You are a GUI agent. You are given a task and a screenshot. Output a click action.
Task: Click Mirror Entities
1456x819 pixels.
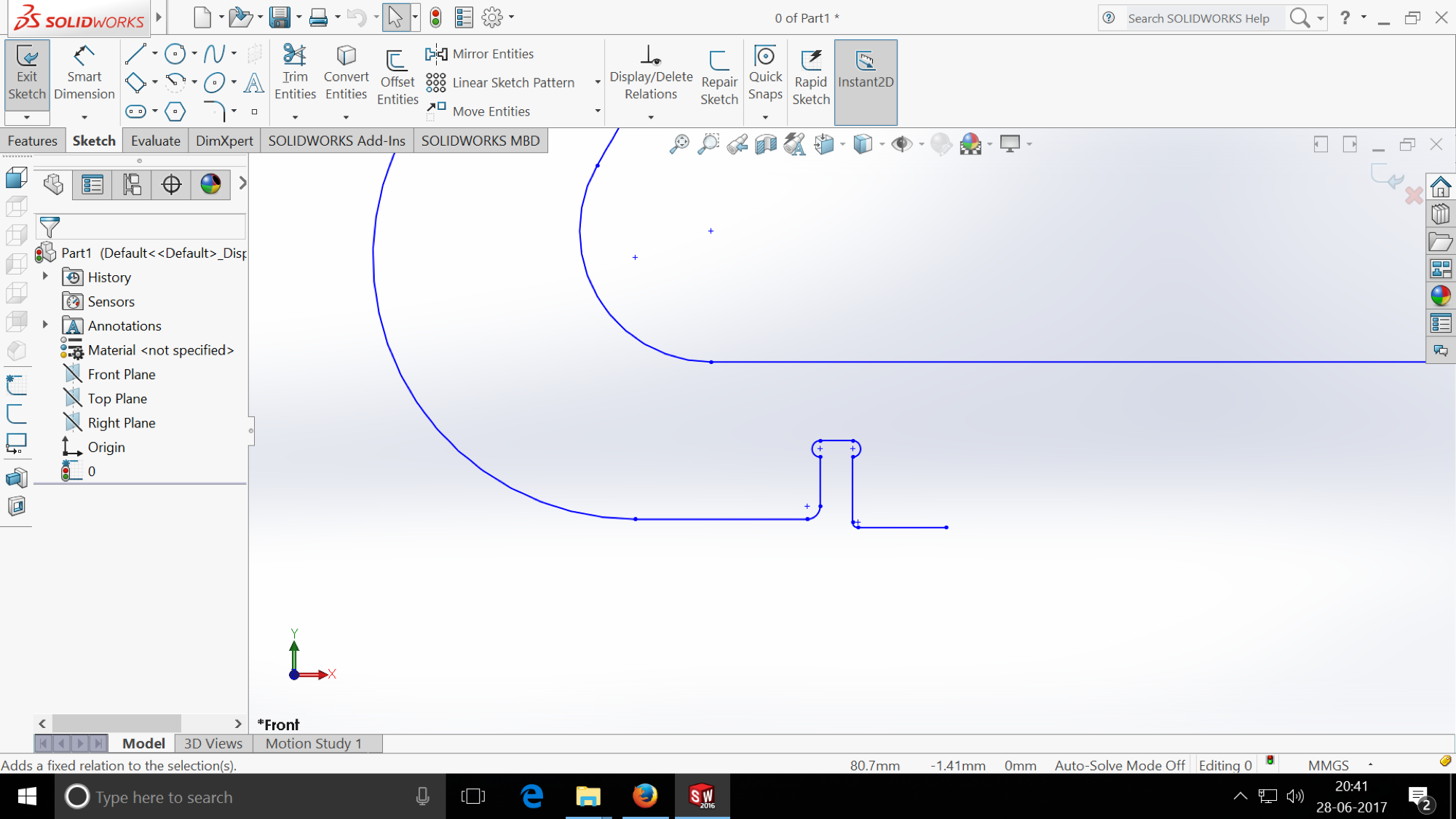coord(480,54)
